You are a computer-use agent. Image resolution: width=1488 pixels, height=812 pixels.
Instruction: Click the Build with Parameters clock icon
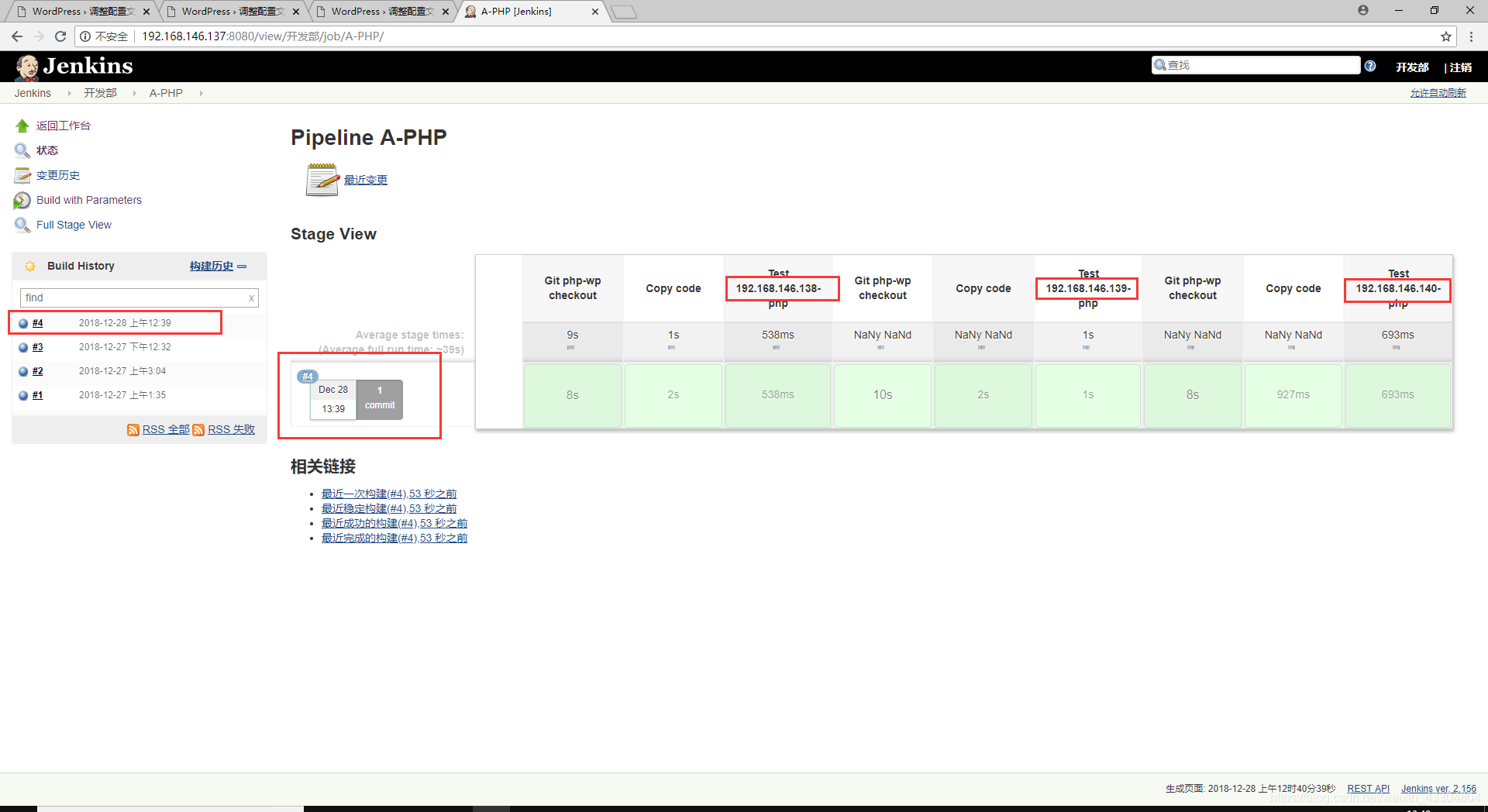click(x=22, y=200)
